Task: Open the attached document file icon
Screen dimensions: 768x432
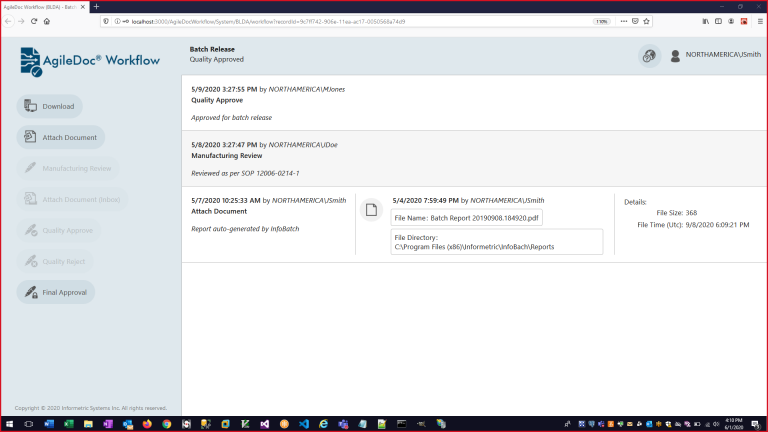Action: [x=371, y=210]
